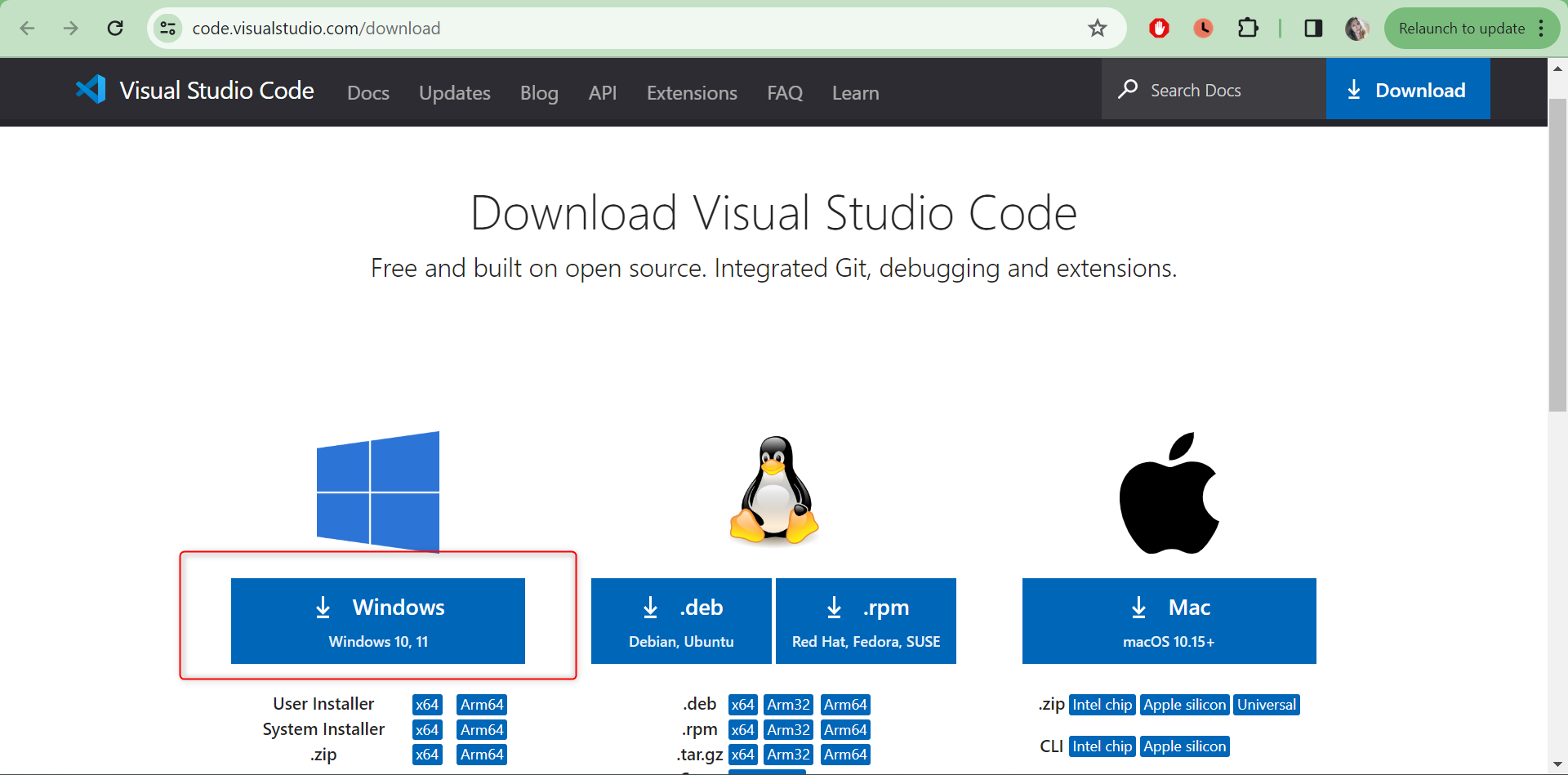Image resolution: width=1568 pixels, height=775 pixels.
Task: Download the Mac macOS 10.15+ build
Action: coord(1169,621)
